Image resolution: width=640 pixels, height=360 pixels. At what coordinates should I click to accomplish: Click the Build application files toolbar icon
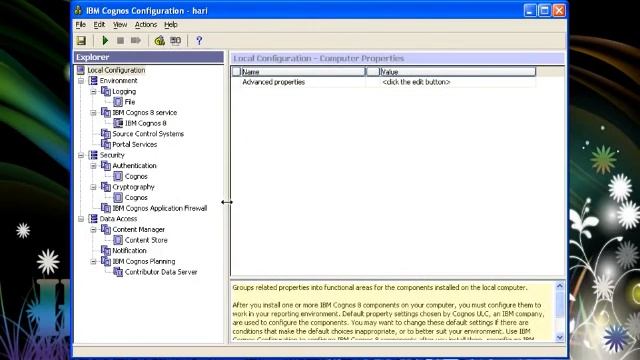176,40
